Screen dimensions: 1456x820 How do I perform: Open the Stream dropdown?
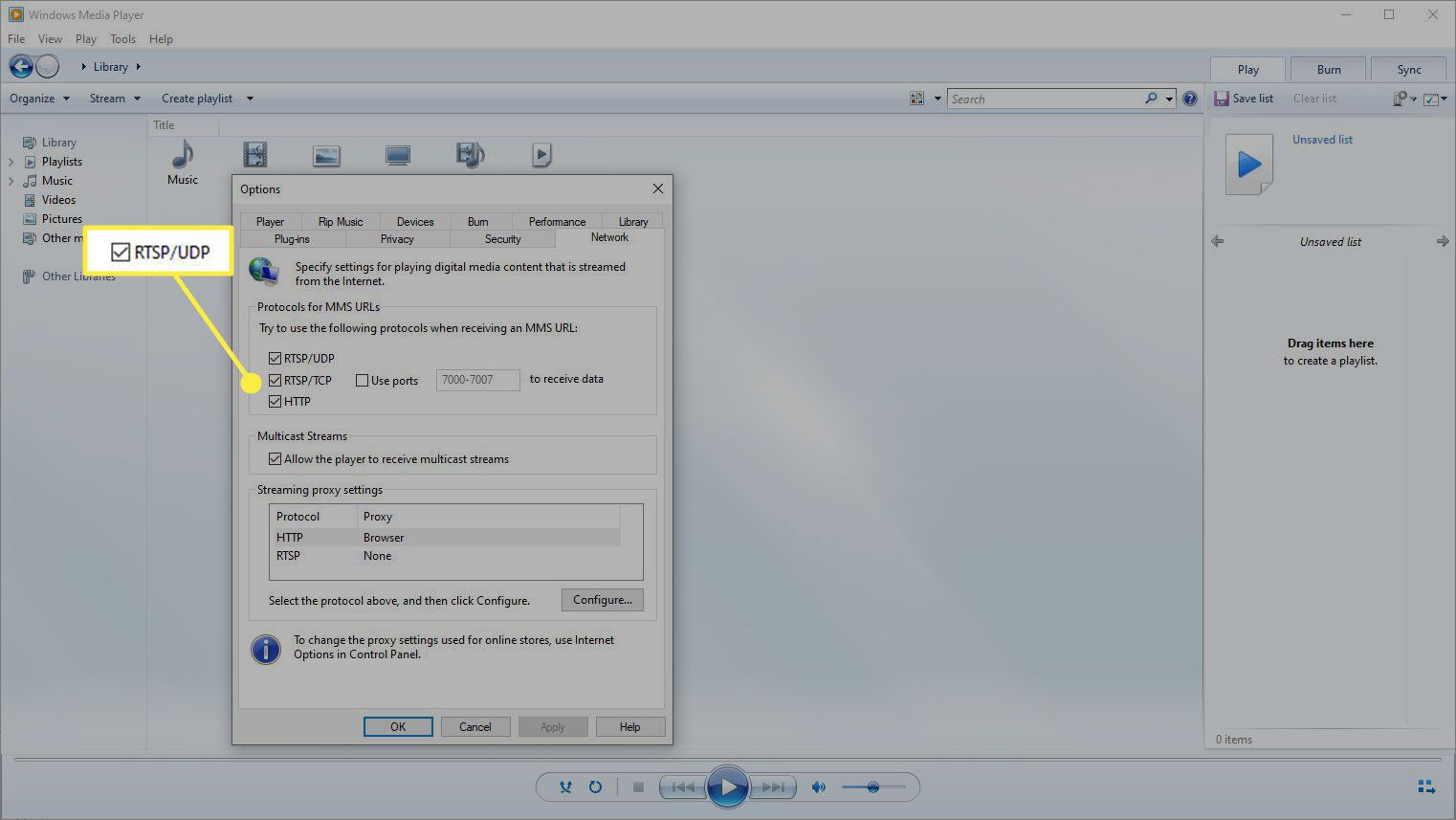(115, 99)
